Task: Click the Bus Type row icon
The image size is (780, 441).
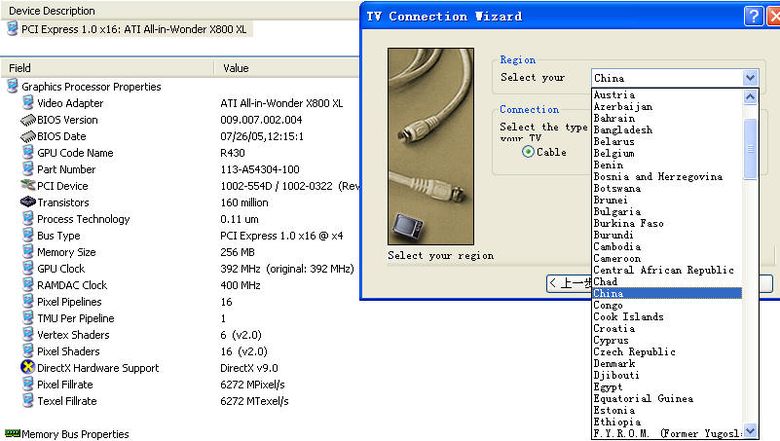Action: coord(28,235)
